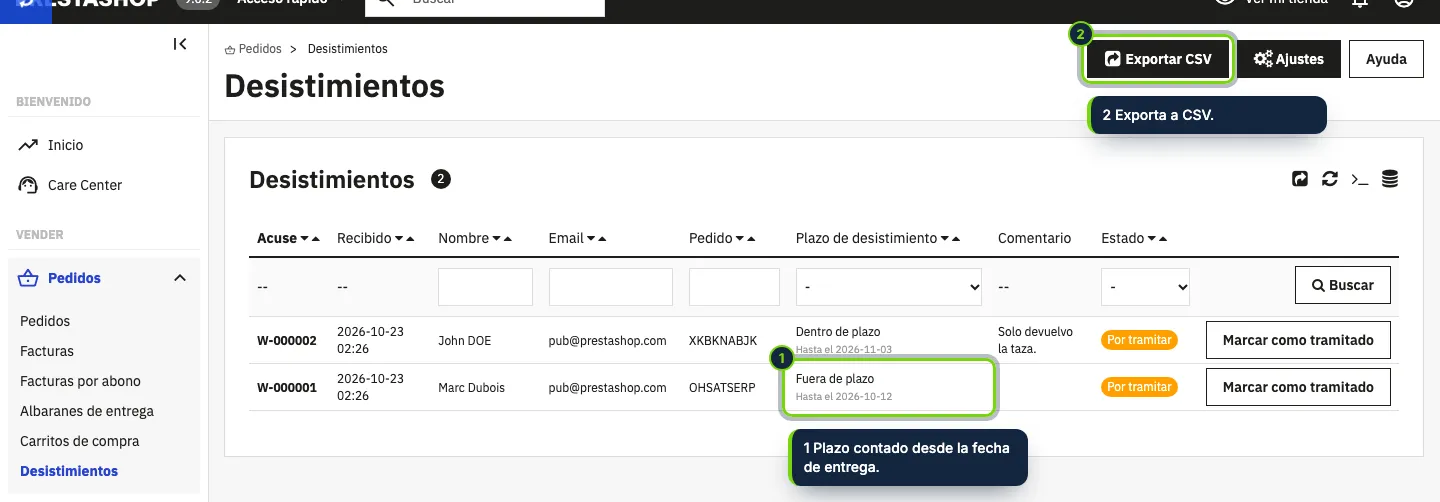The height and width of the screenshot is (502, 1440).
Task: Click acuse W-000001 cell
Action: pos(287,388)
